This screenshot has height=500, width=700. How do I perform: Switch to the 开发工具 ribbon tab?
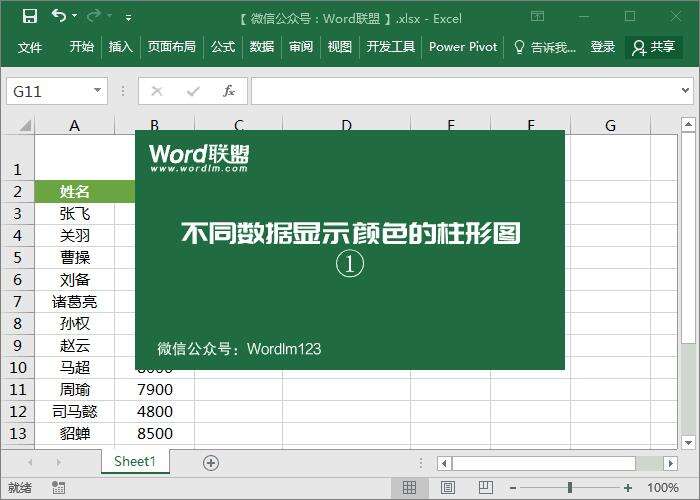coord(391,46)
